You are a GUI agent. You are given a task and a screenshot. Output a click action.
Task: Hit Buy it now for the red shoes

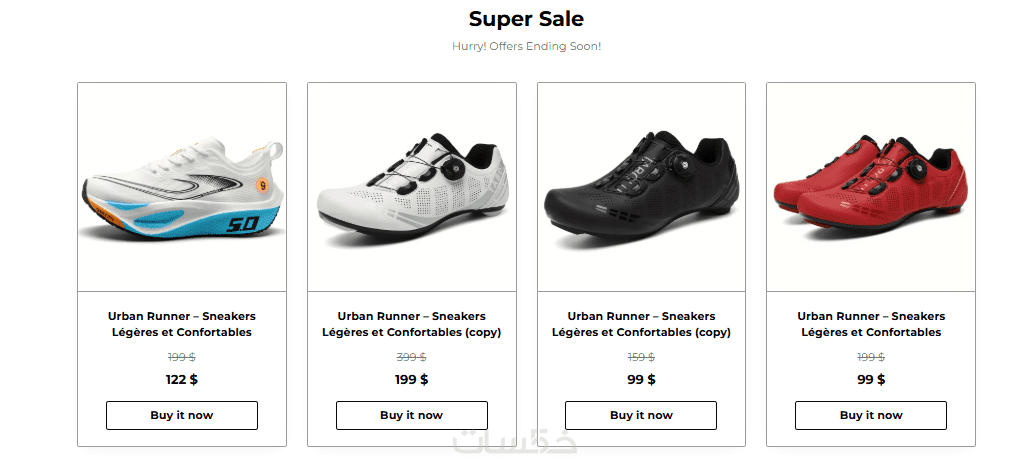[870, 415]
